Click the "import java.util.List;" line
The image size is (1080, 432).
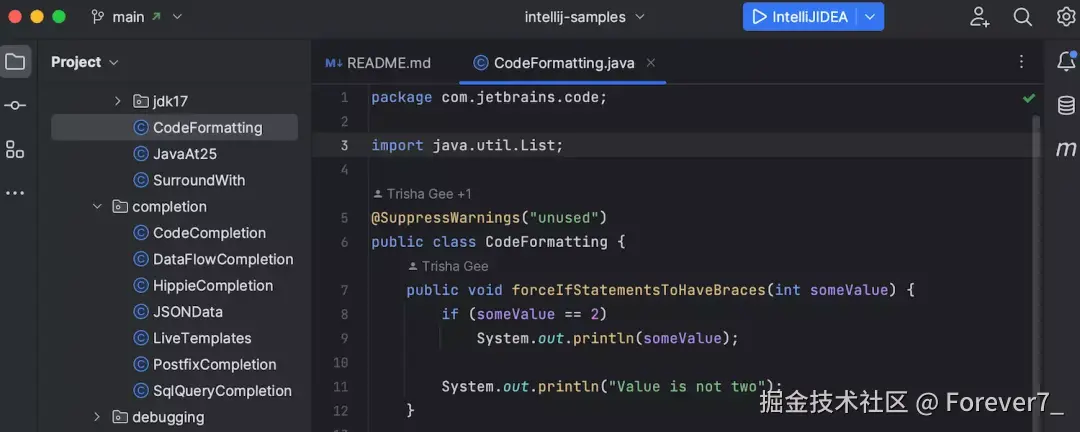coord(467,145)
